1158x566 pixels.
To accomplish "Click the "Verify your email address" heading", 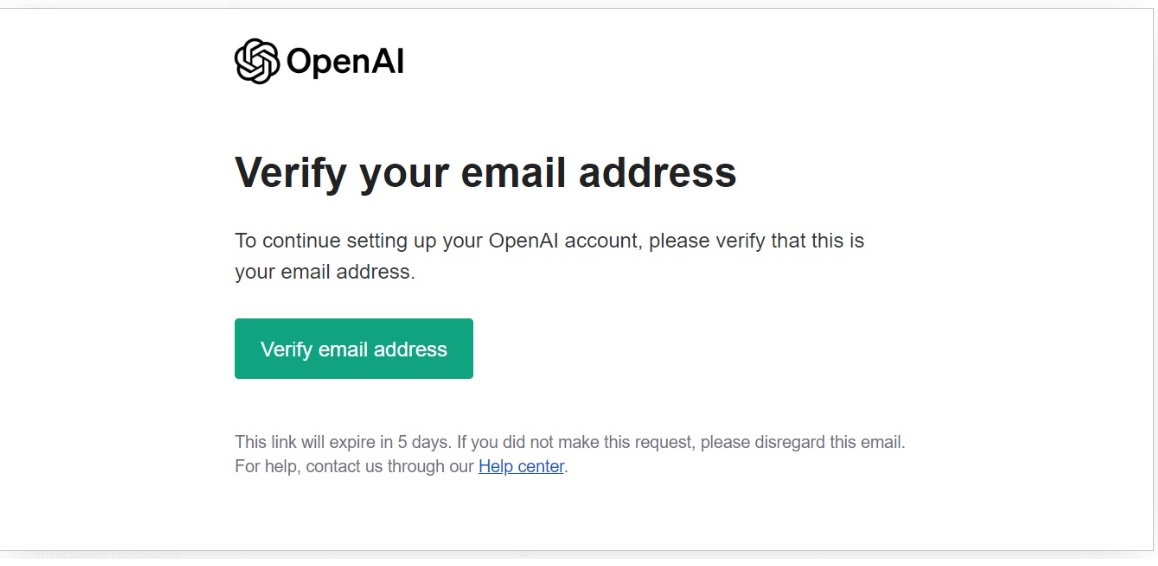I will [x=485, y=173].
